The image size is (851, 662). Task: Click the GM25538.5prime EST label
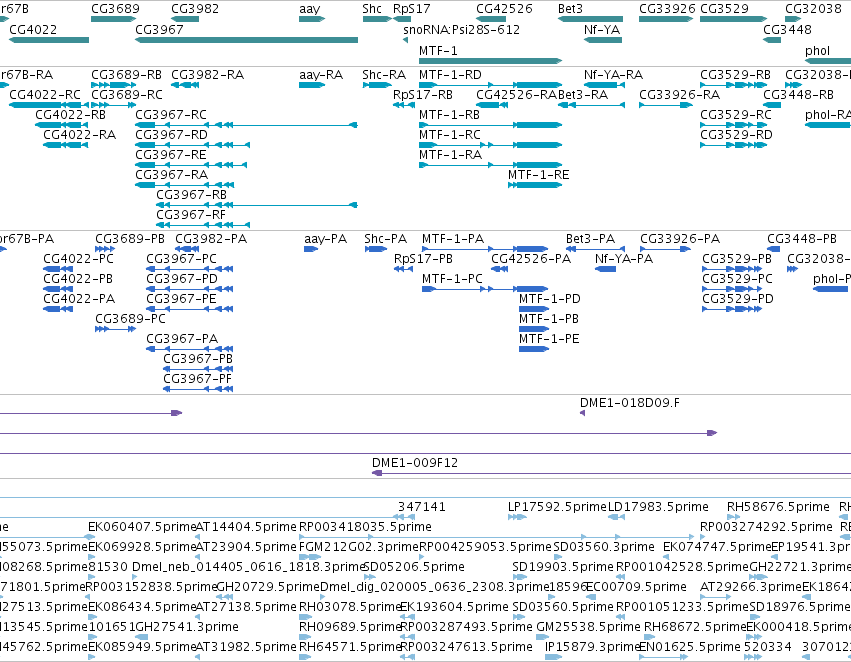pos(588,627)
